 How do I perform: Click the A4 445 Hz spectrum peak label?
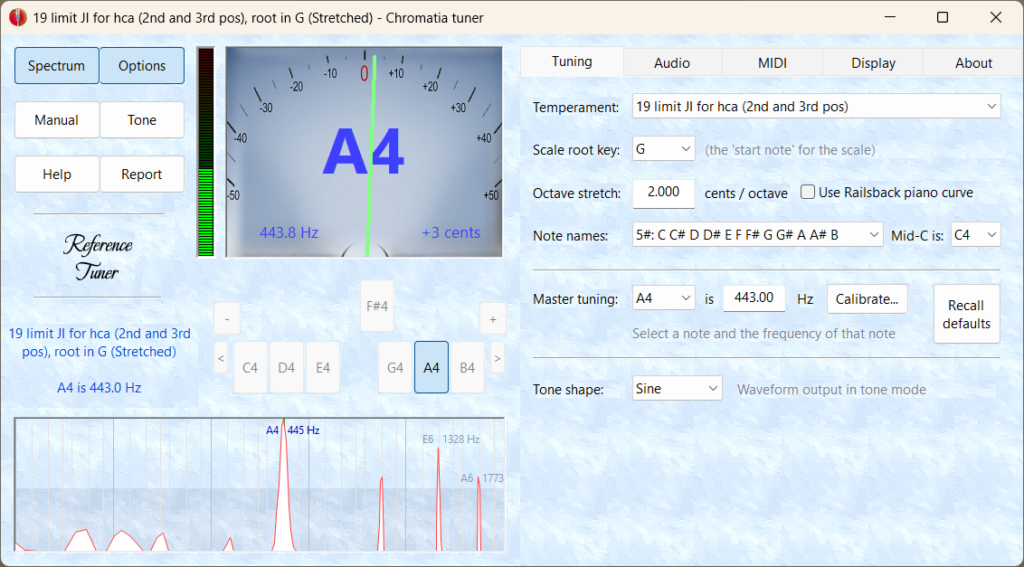pos(293,430)
